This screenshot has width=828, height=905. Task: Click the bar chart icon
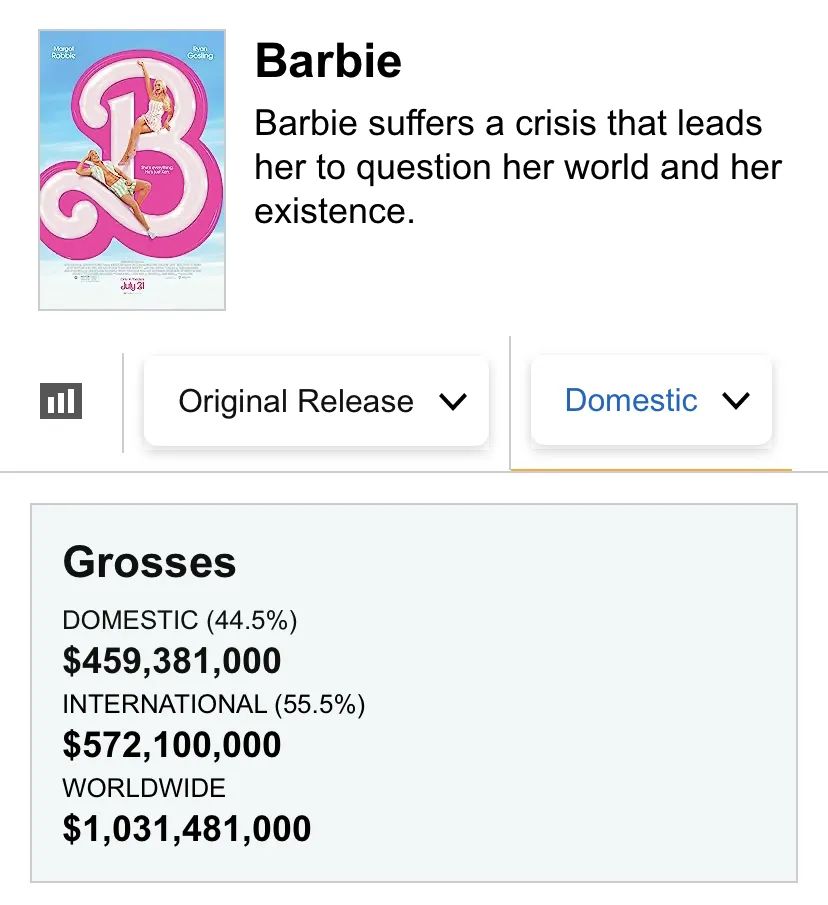61,401
